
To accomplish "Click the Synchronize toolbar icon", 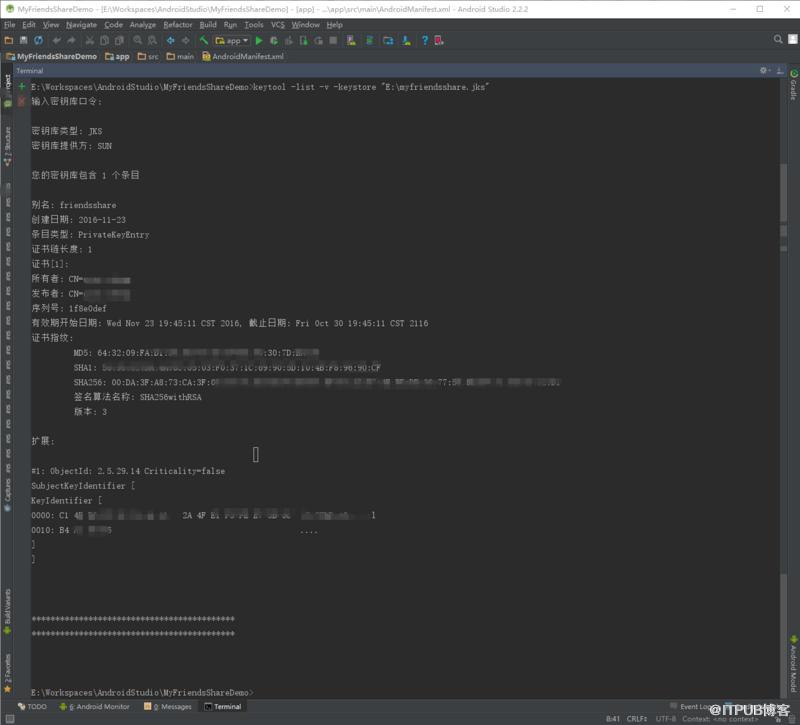I will point(38,40).
